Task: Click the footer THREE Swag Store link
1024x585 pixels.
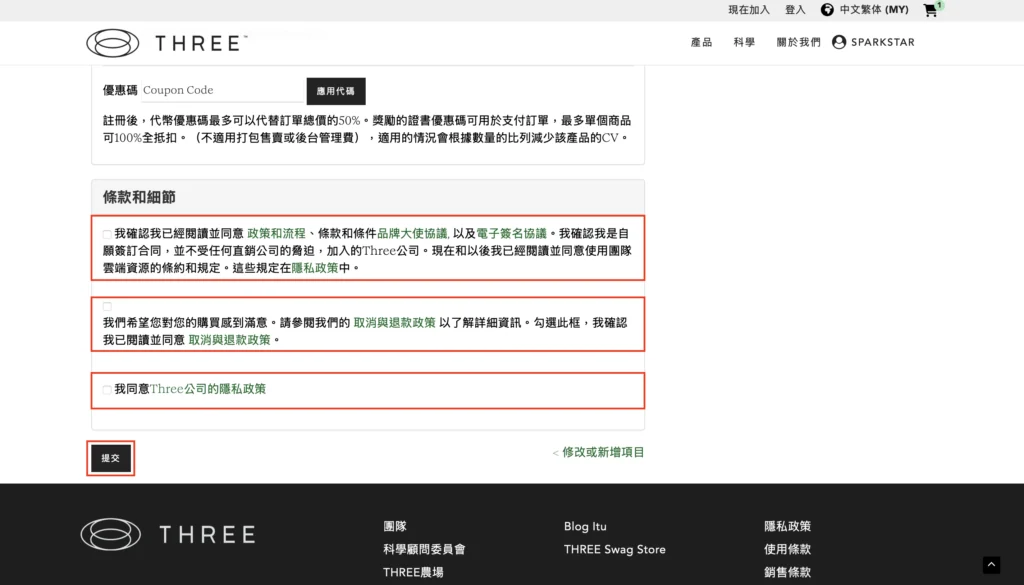Action: point(615,549)
